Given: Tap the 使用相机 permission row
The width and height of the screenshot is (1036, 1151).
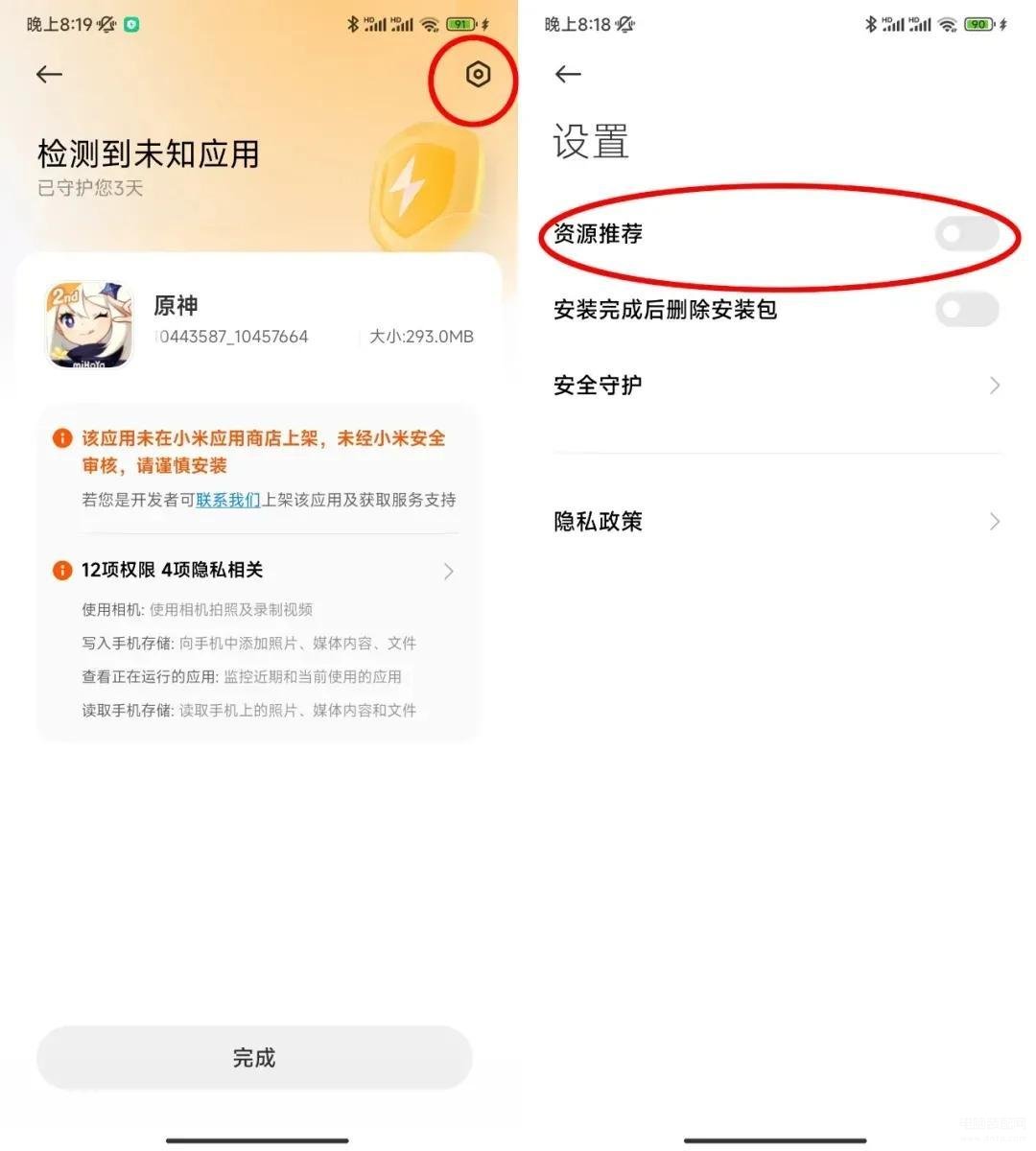Looking at the screenshot, I should [198, 610].
